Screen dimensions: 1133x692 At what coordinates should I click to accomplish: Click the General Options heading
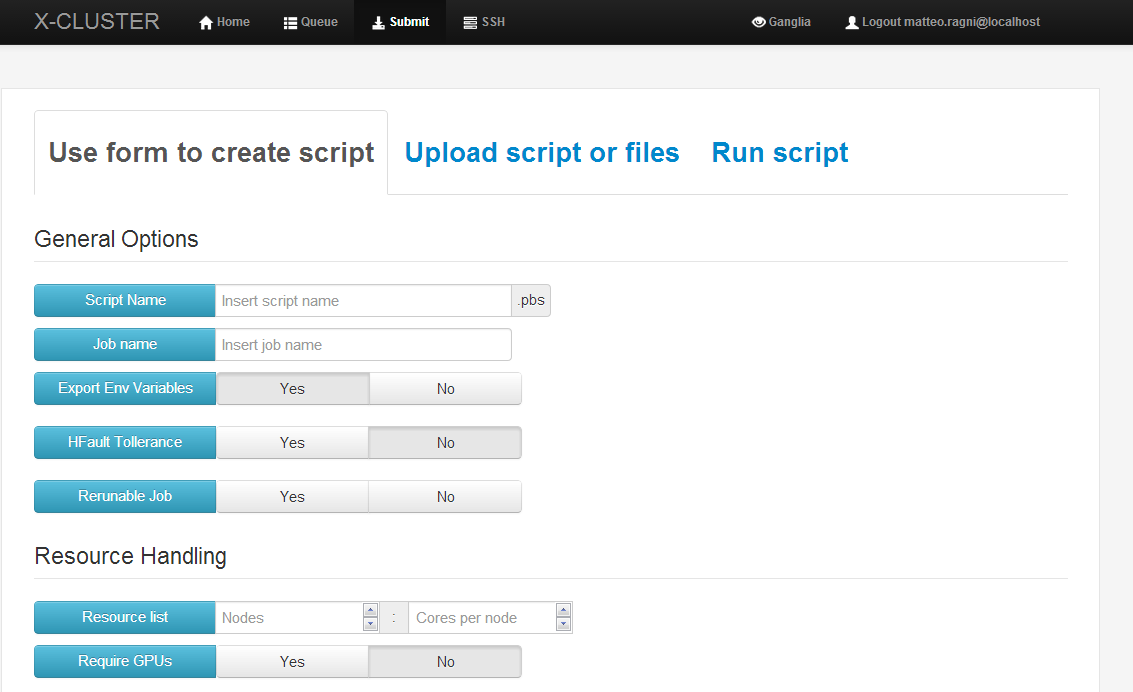click(116, 239)
